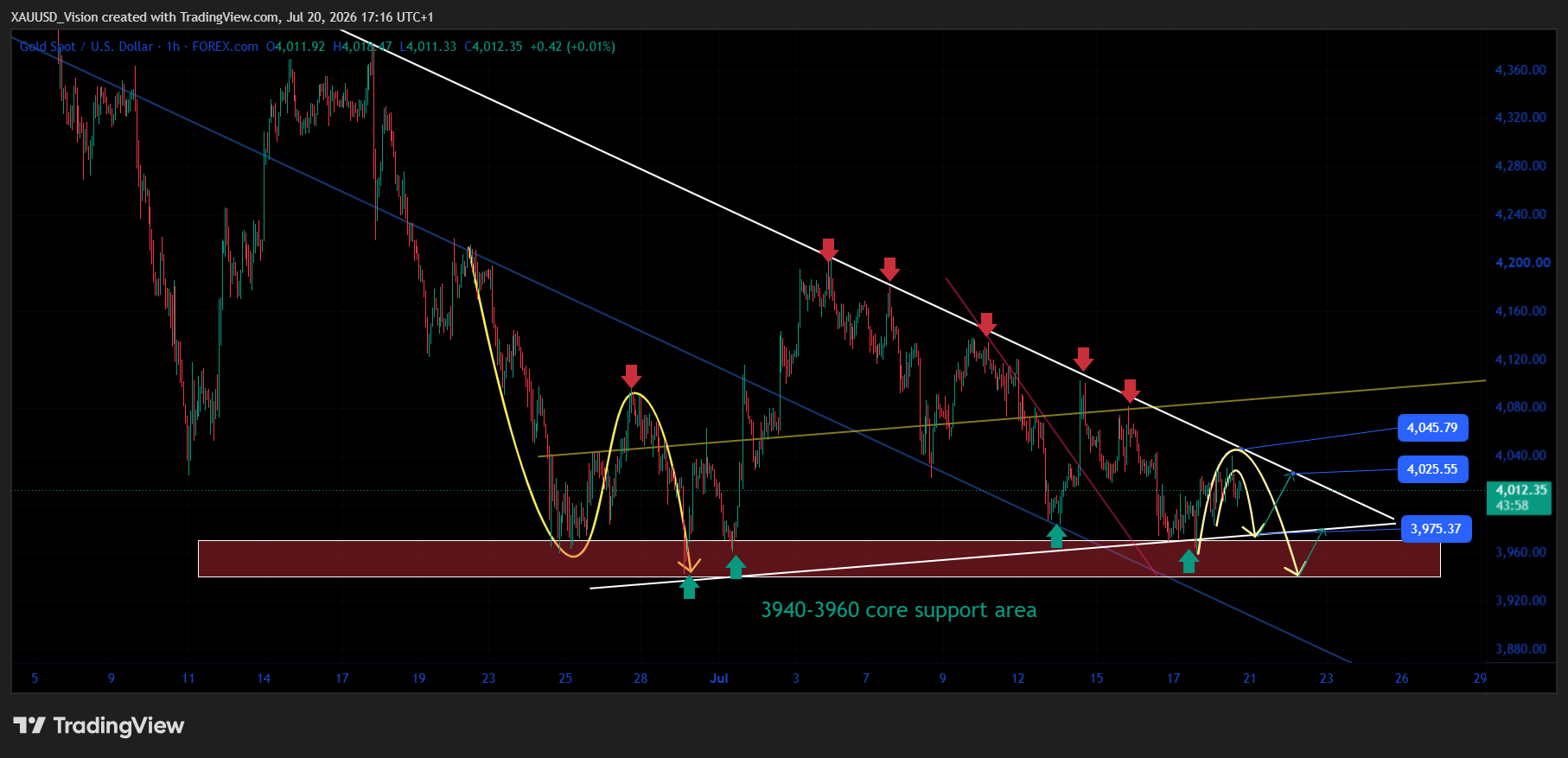Click the 3,920.00 price axis label
This screenshot has width=1568, height=758.
(1520, 601)
